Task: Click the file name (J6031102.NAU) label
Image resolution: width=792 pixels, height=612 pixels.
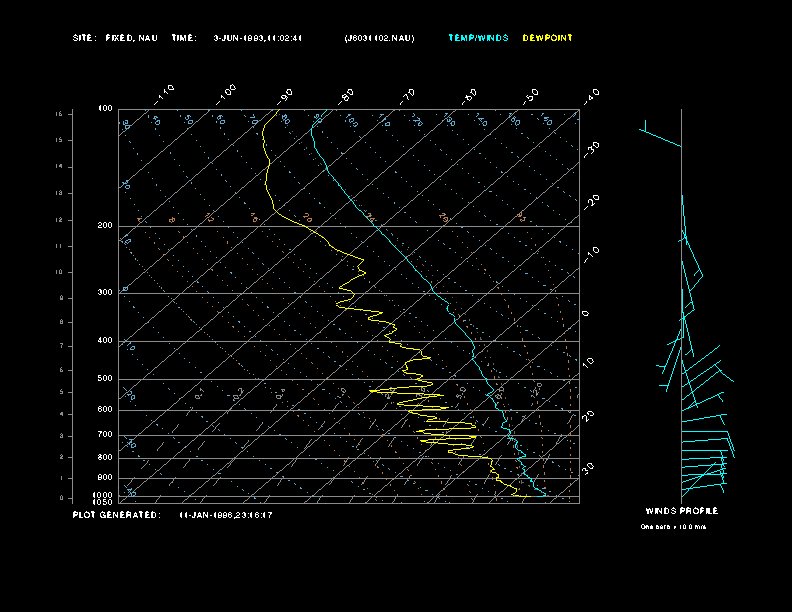Action: pos(379,38)
